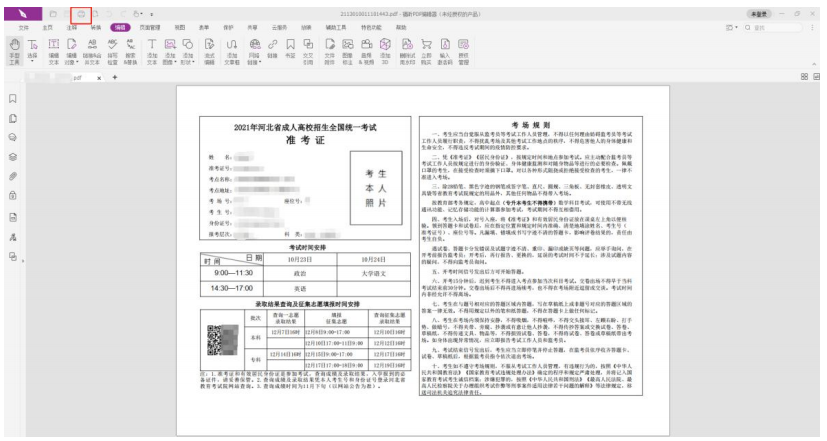
Task: Click the plus to add new tab
Action: [x=114, y=78]
